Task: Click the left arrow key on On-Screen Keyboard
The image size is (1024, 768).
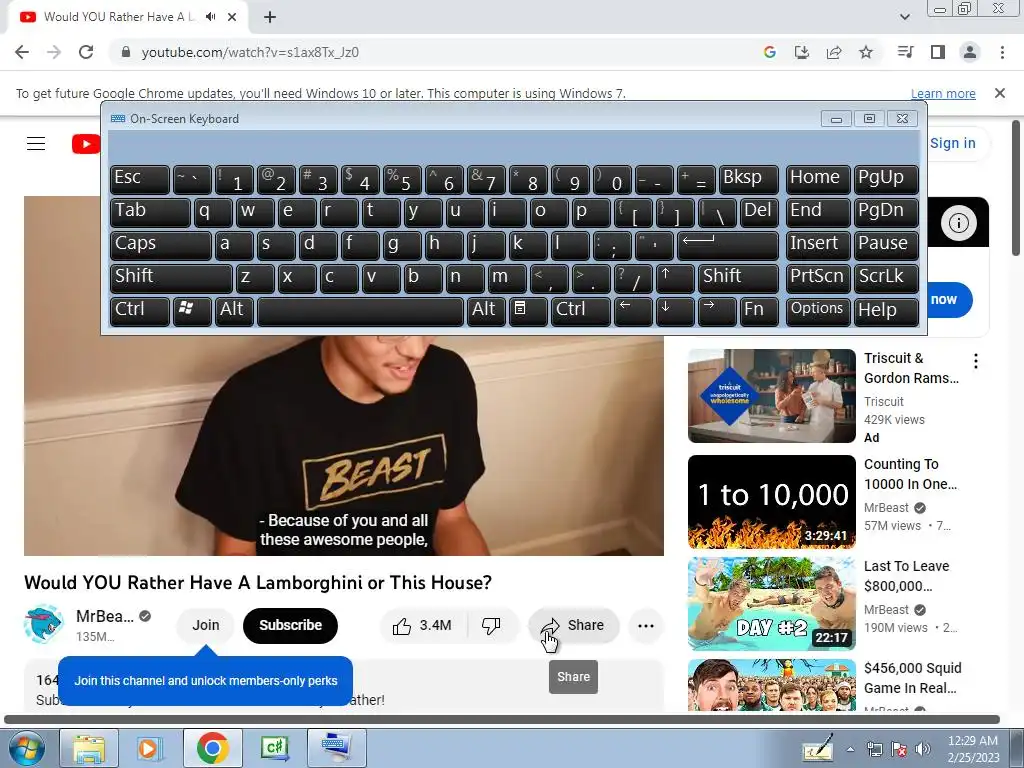Action: tap(633, 310)
